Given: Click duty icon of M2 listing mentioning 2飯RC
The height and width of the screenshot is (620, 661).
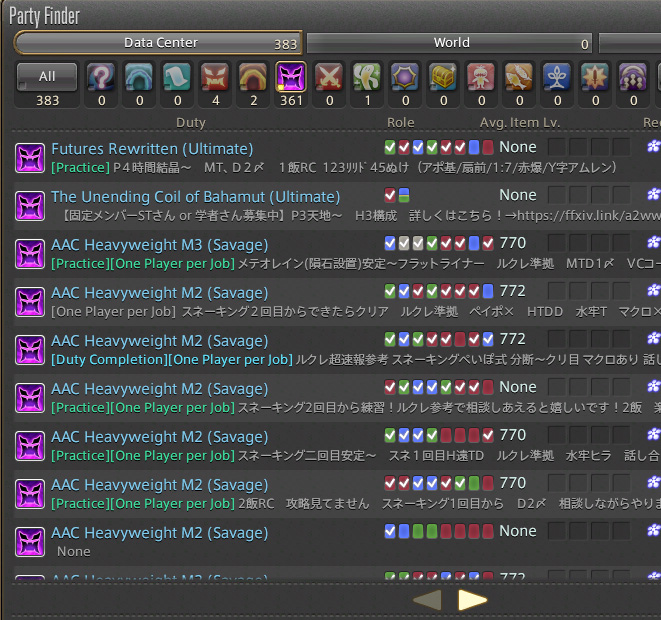Looking at the screenshot, I should tap(30, 494).
